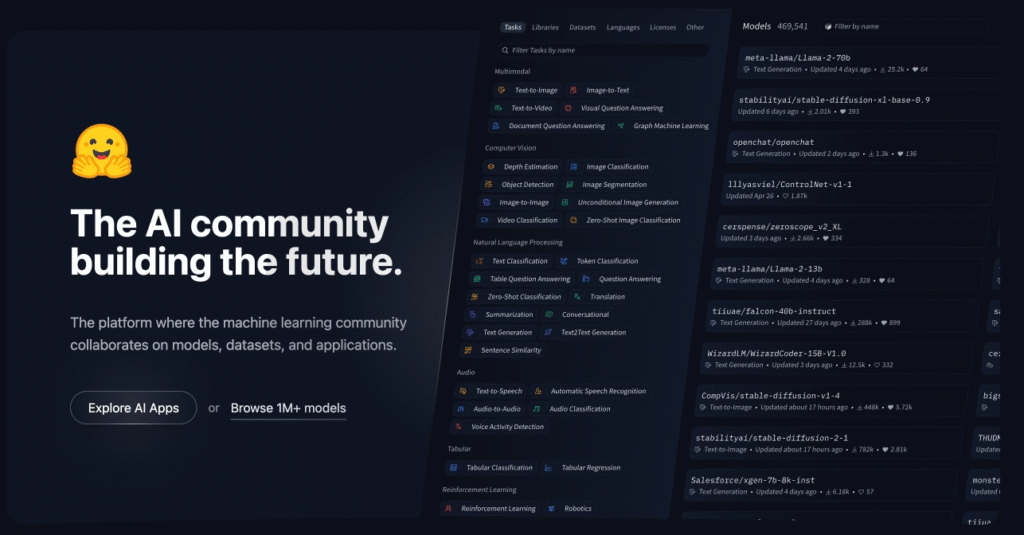Click the Tabular Classification task icon

point(453,467)
